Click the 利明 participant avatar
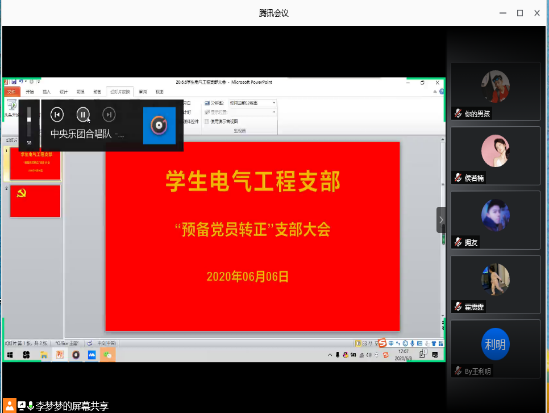Screen dimensions: 549x413 point(495,344)
